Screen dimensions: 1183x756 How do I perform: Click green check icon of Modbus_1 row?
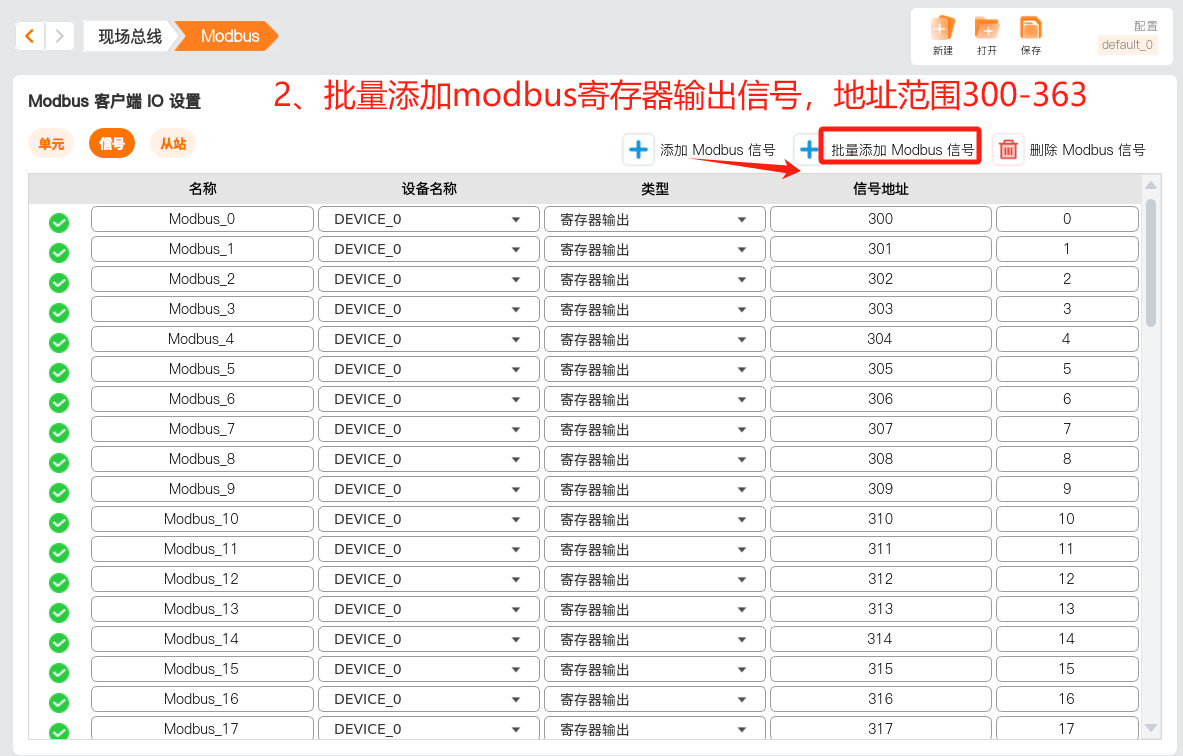click(59, 253)
